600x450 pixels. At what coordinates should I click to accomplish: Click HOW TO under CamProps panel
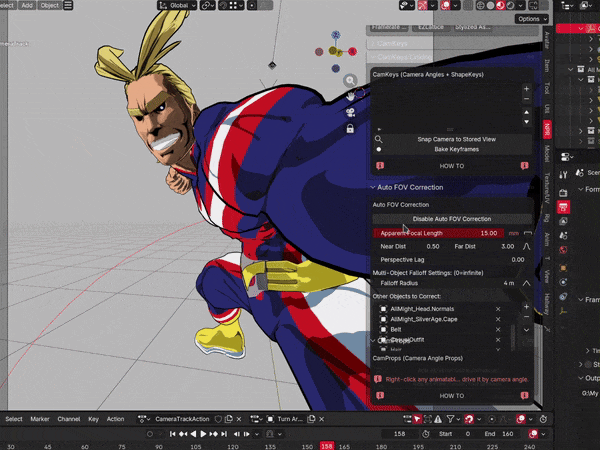coord(452,396)
